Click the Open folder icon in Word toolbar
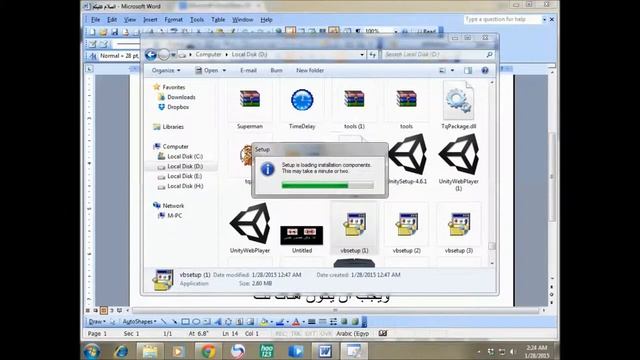 pyautogui.click(x=103, y=32)
